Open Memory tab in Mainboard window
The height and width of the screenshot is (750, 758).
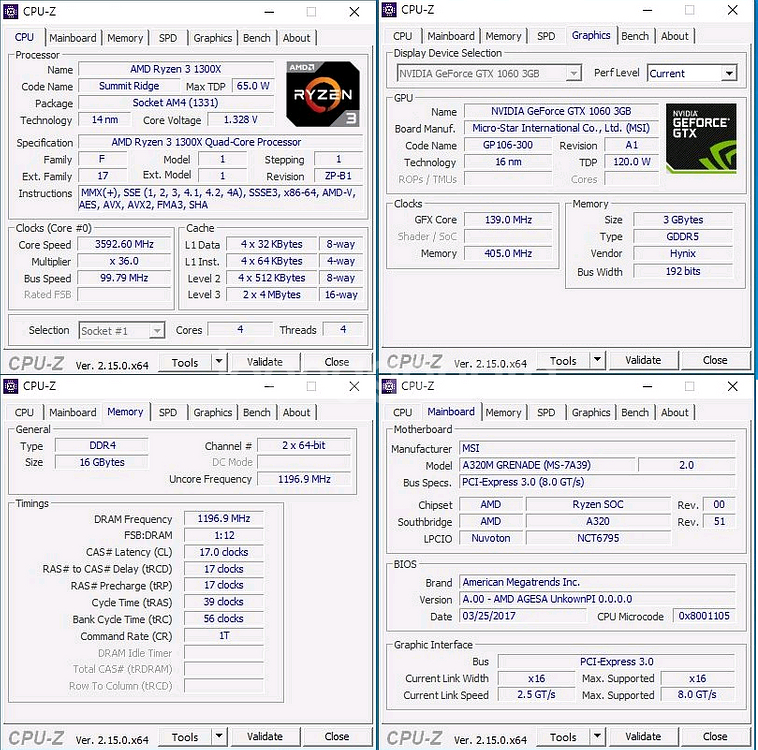click(503, 412)
